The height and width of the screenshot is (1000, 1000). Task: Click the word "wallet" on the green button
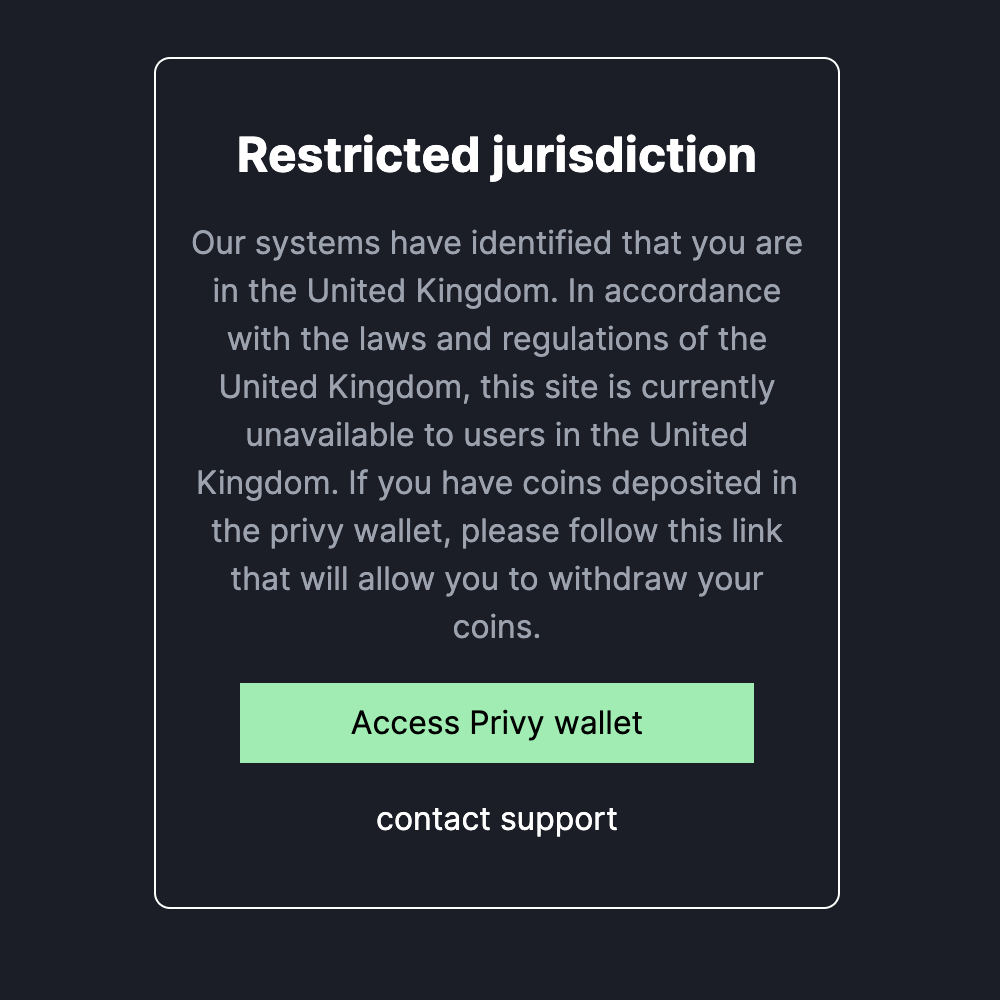(x=598, y=723)
